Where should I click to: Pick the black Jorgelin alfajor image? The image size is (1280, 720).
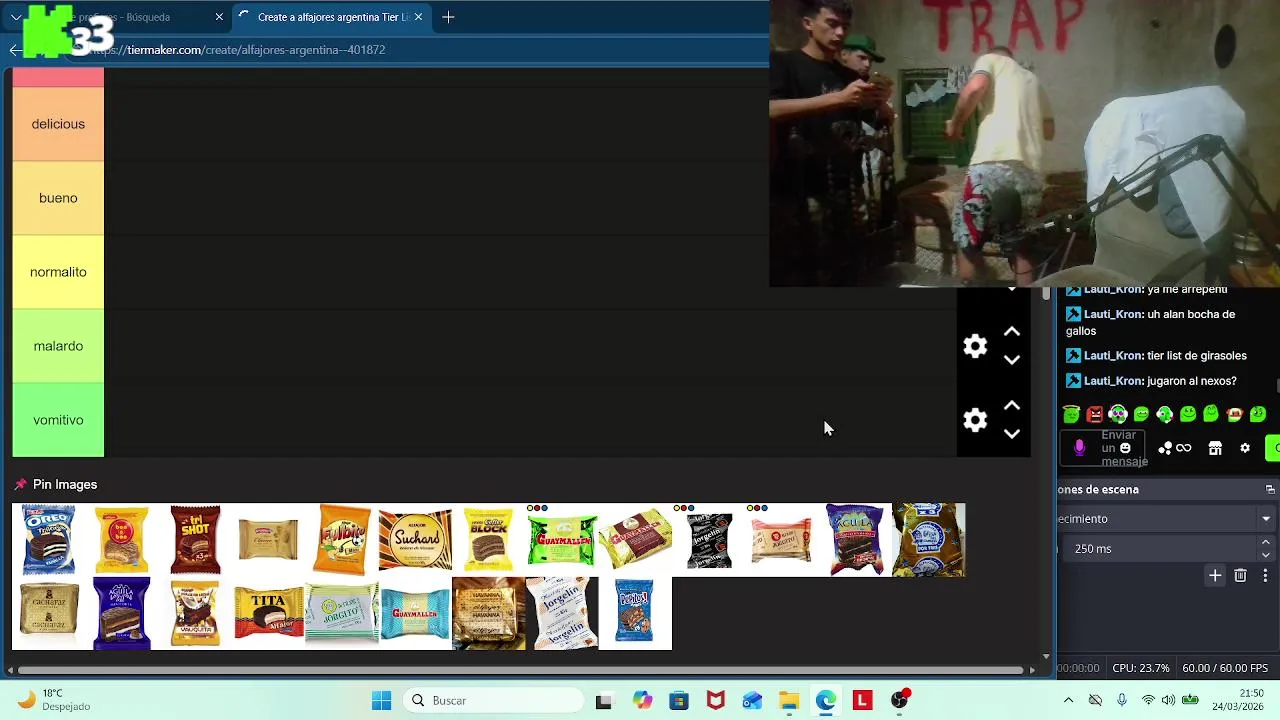(x=709, y=540)
